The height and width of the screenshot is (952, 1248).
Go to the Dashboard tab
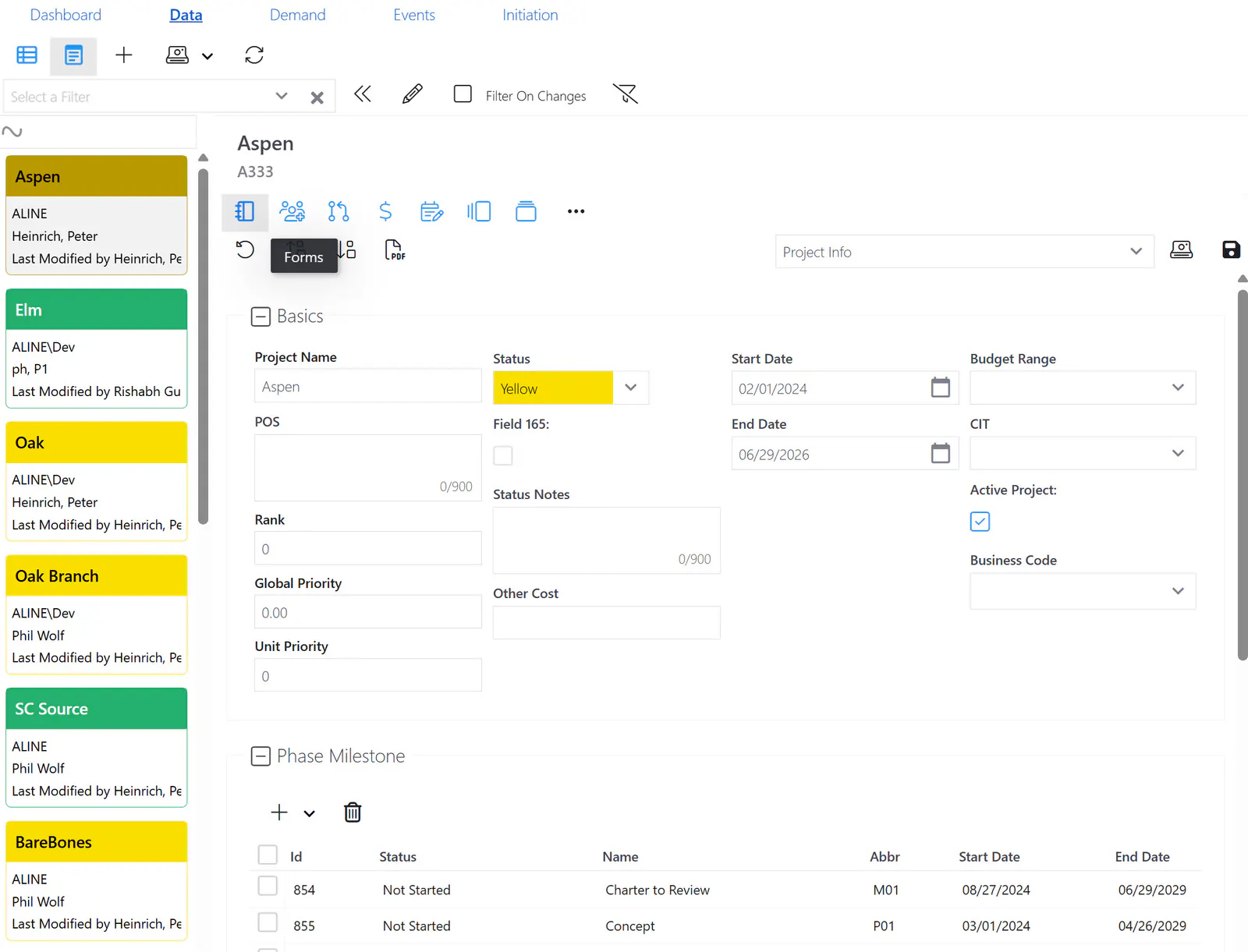click(x=66, y=15)
